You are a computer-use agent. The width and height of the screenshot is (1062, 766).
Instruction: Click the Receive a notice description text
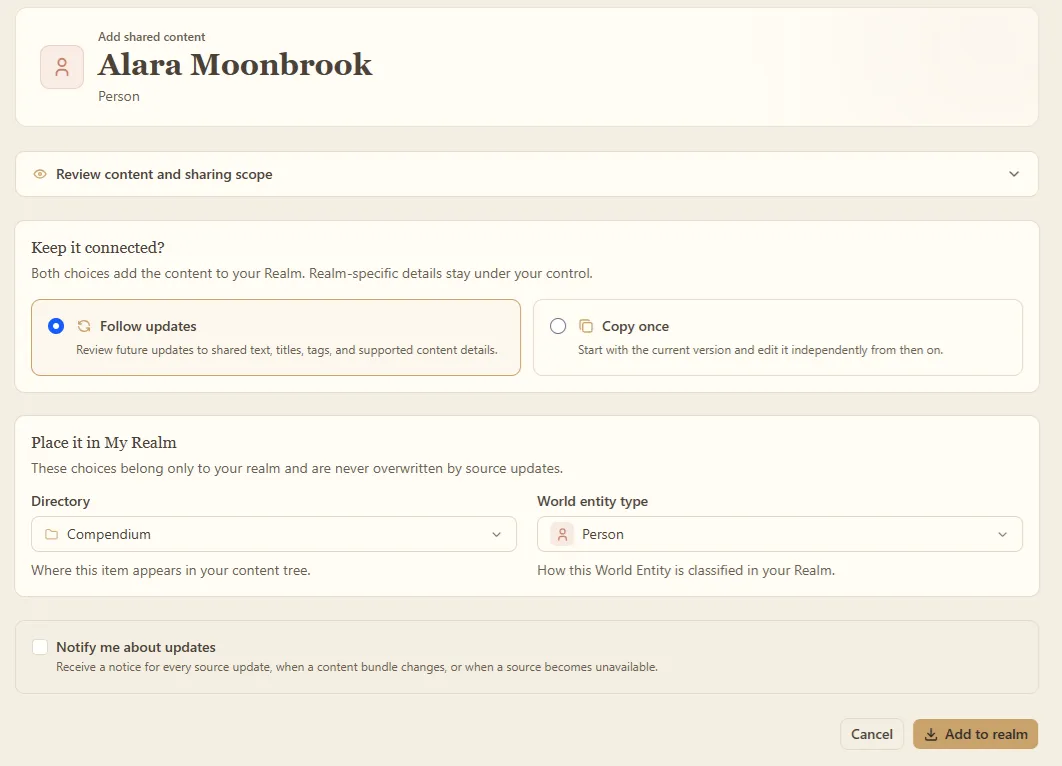(357, 667)
